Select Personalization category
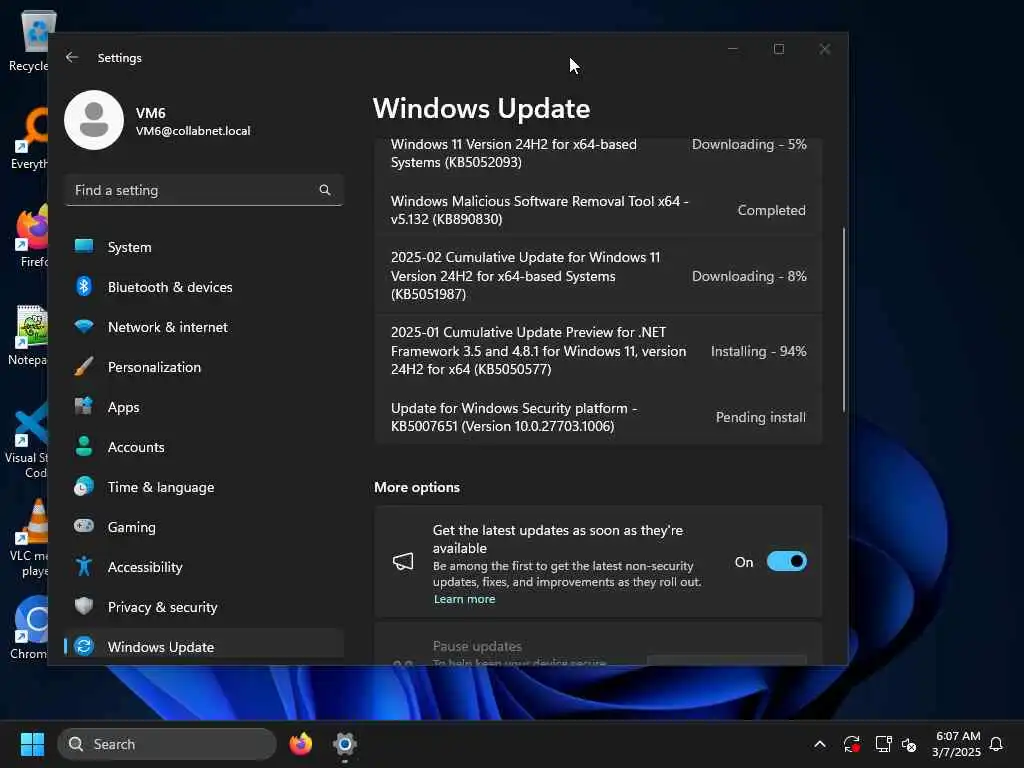The height and width of the screenshot is (768, 1024). (204, 367)
